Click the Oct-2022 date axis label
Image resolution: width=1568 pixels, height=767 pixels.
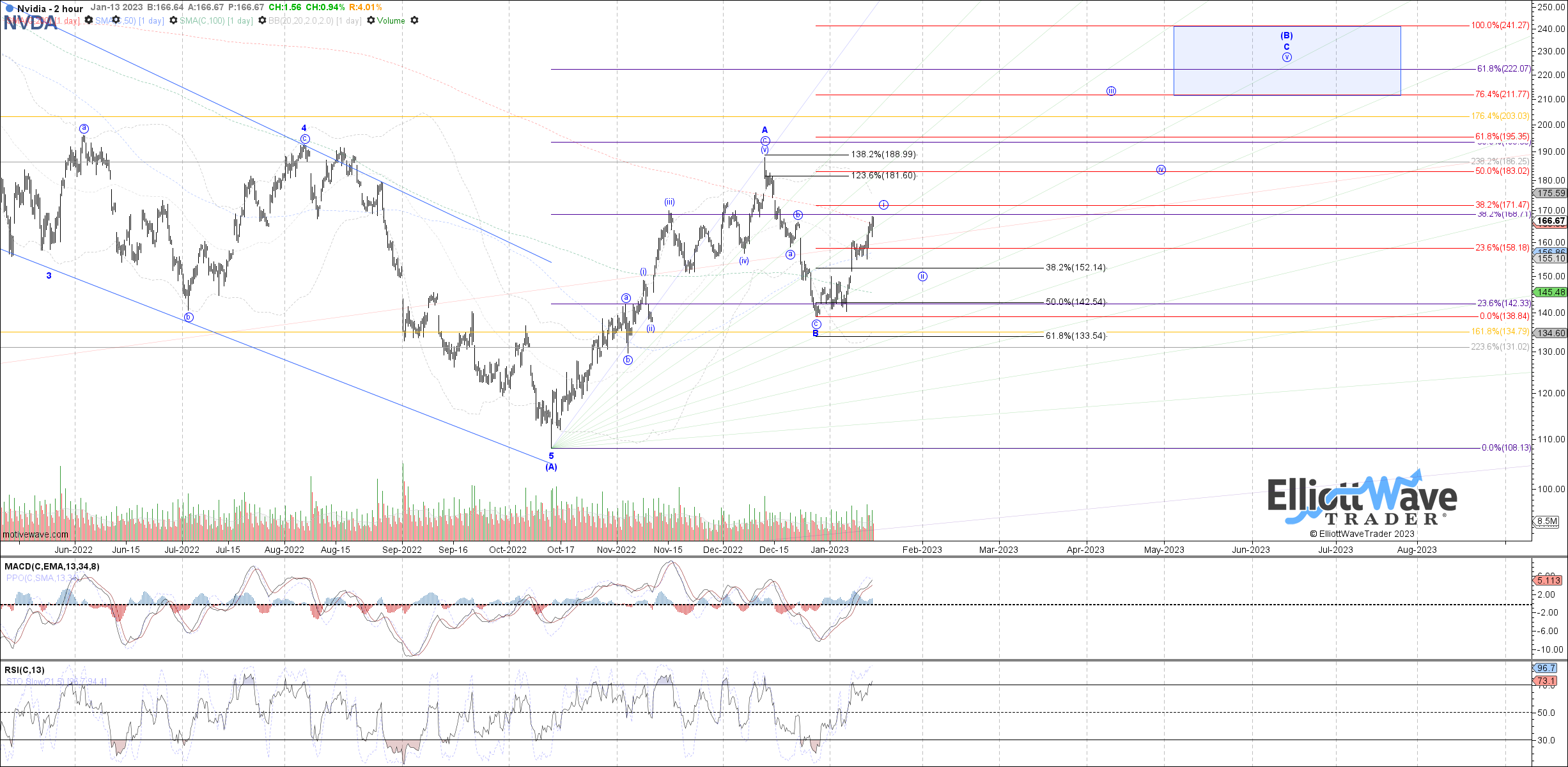tap(508, 550)
